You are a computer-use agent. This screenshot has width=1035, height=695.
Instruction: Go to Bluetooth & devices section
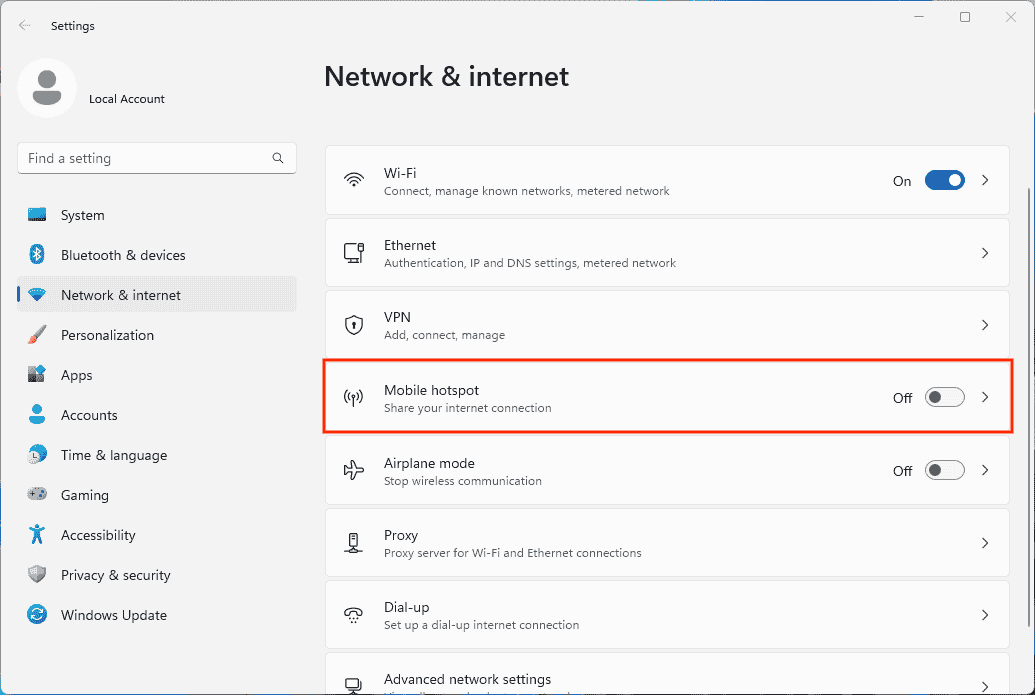coord(156,255)
